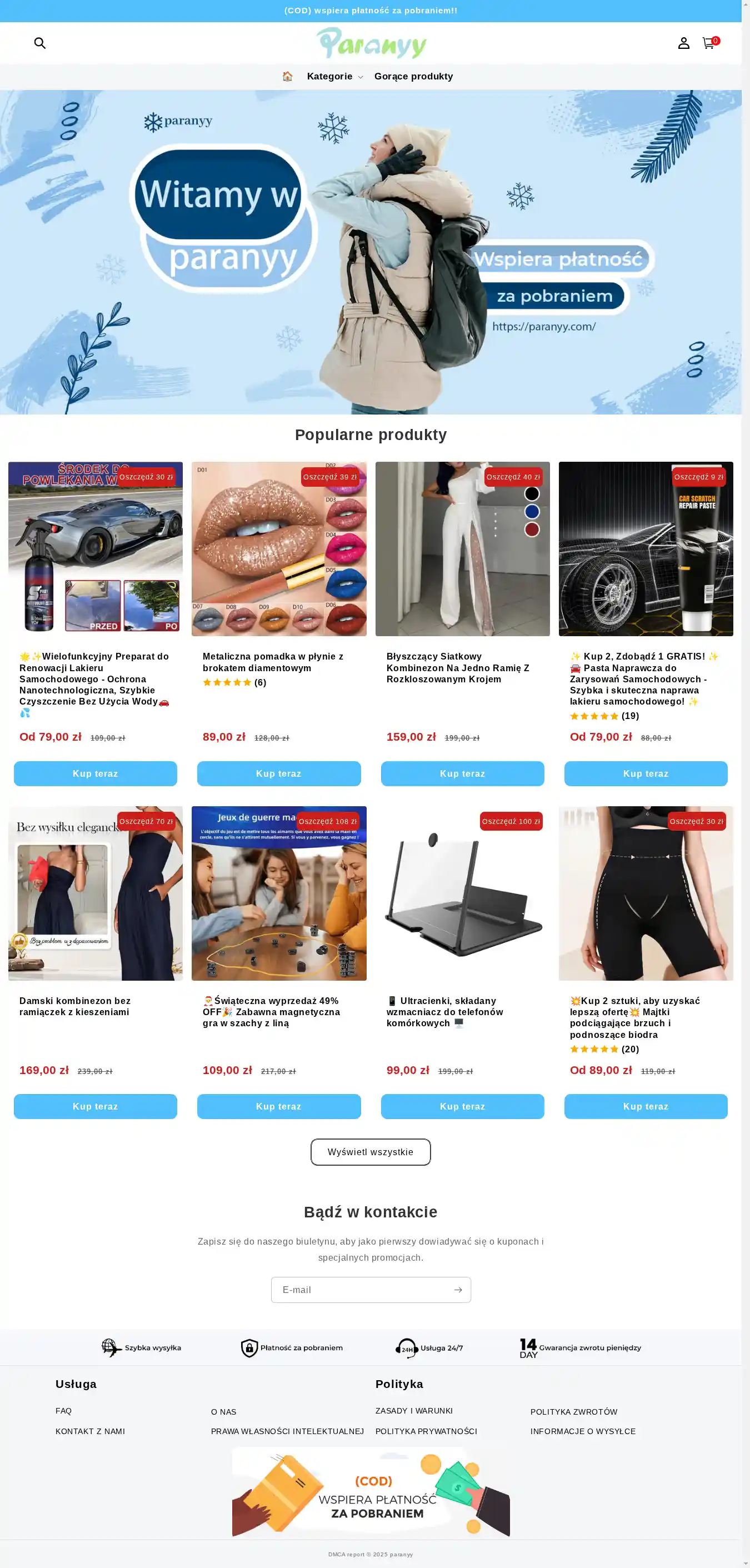Choose the blue color swatch on jumpsuit
Image resolution: width=750 pixels, height=1568 pixels.
click(x=532, y=511)
